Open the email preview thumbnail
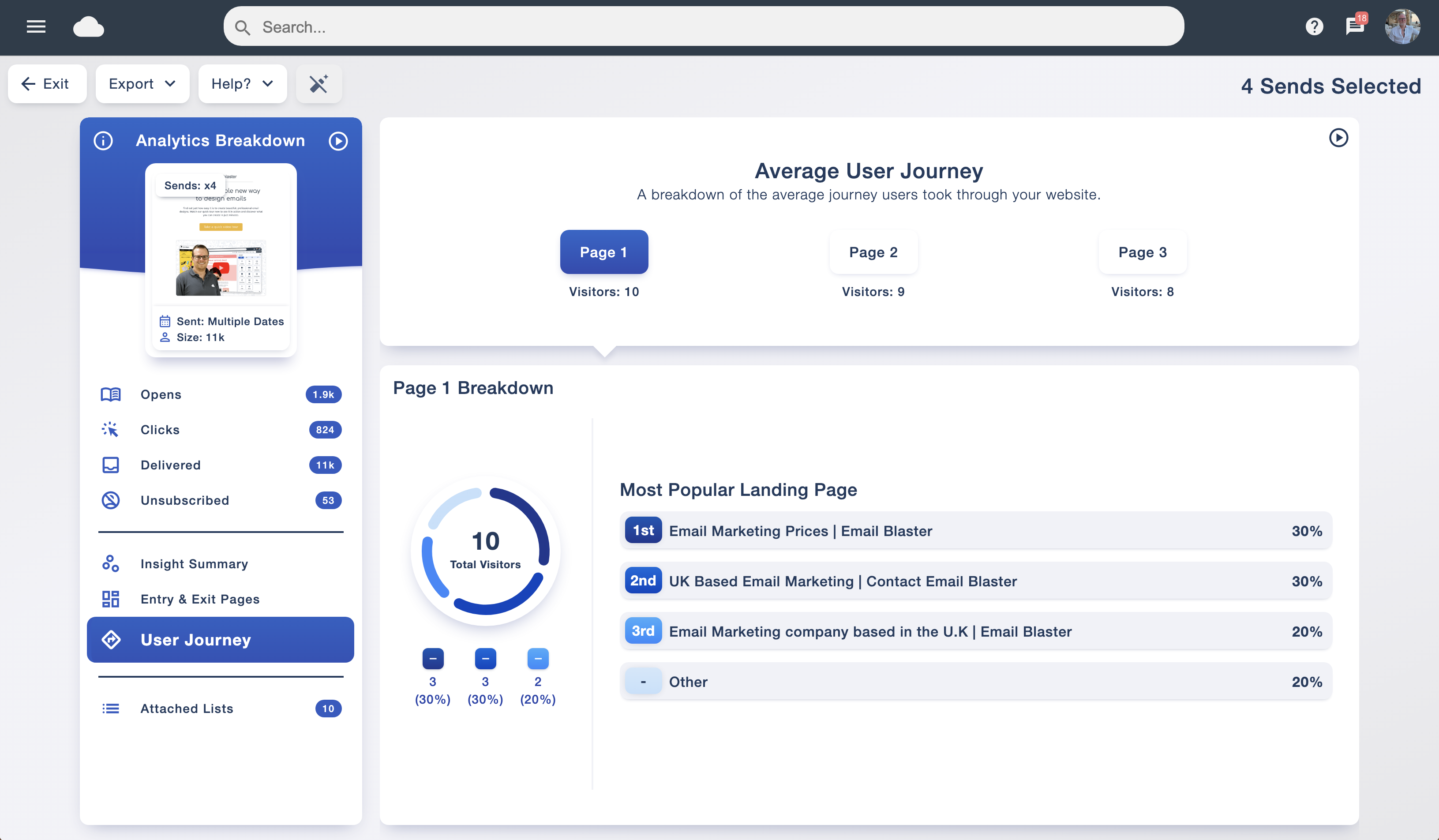Screen dimensions: 1439x840 tap(221, 260)
